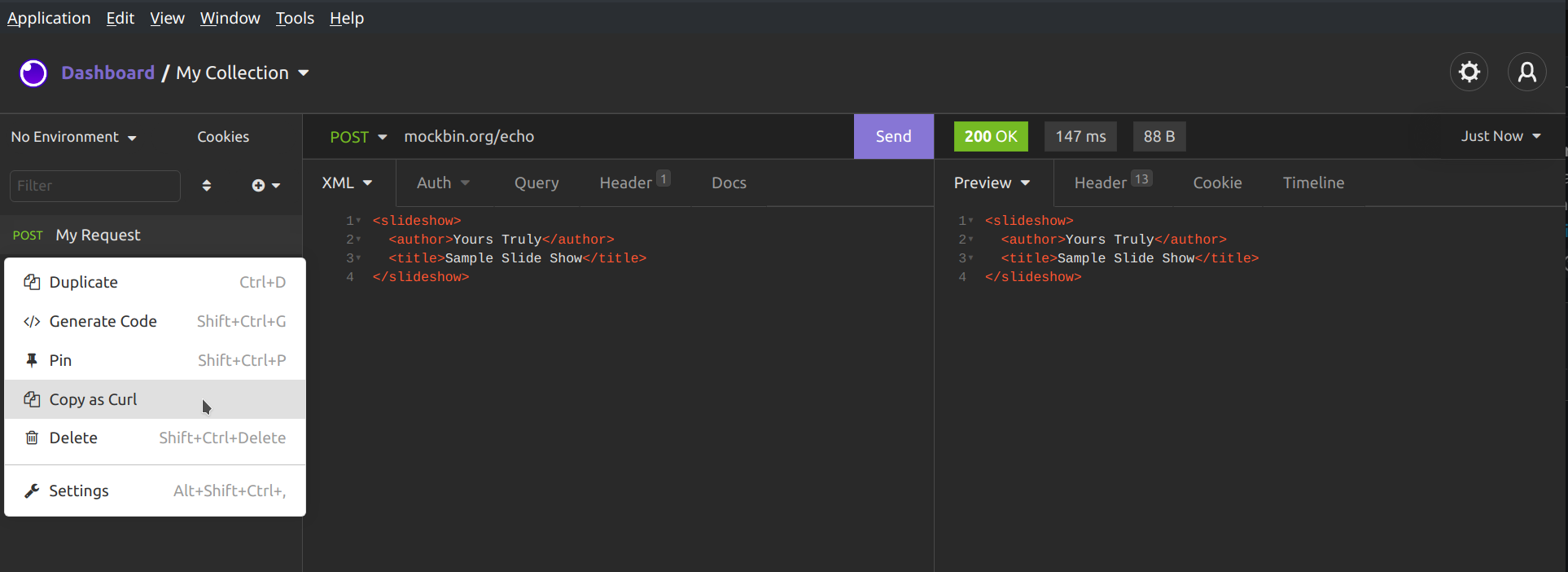Click the Copy as Curl clipboard icon
The width and height of the screenshot is (1568, 572).
(x=32, y=399)
